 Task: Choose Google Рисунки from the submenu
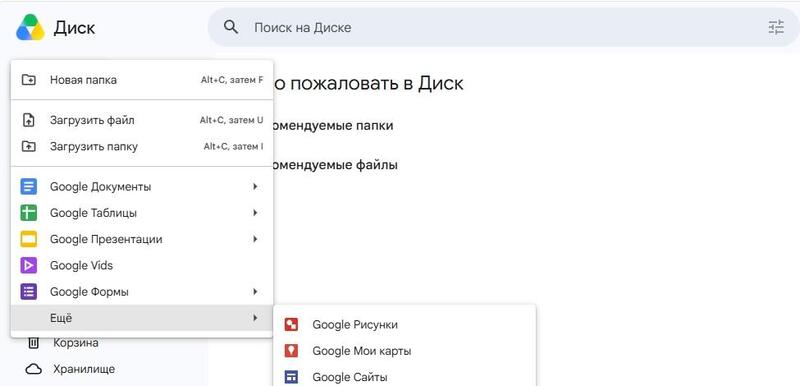405,324
